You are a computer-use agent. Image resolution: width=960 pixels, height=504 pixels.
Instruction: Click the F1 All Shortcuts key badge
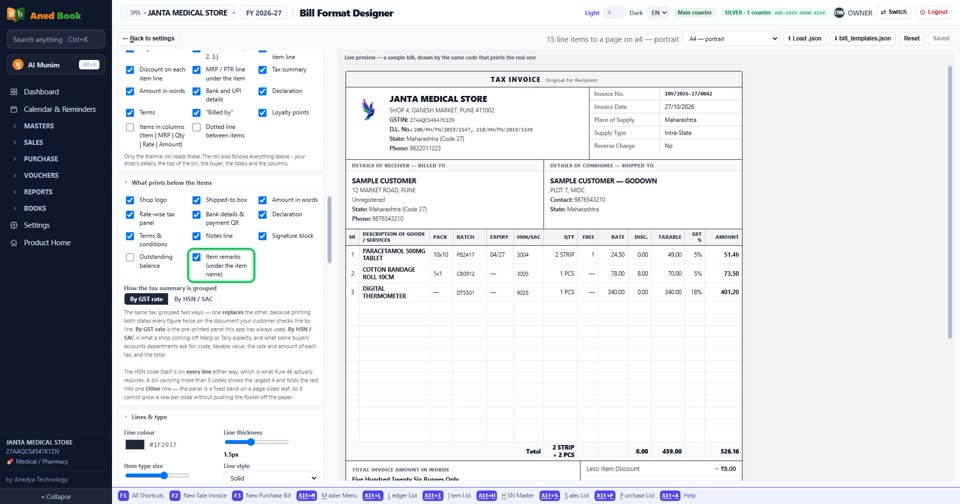click(x=123, y=495)
